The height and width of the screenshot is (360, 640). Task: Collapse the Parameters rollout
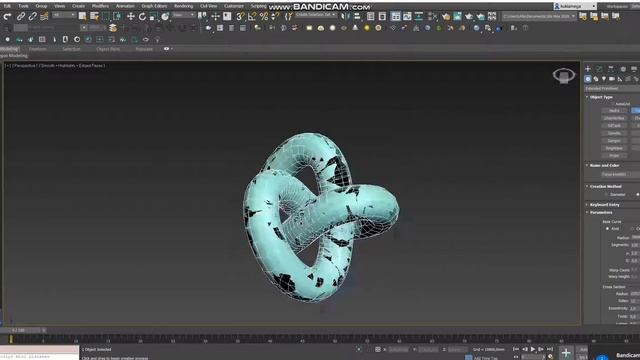point(601,212)
